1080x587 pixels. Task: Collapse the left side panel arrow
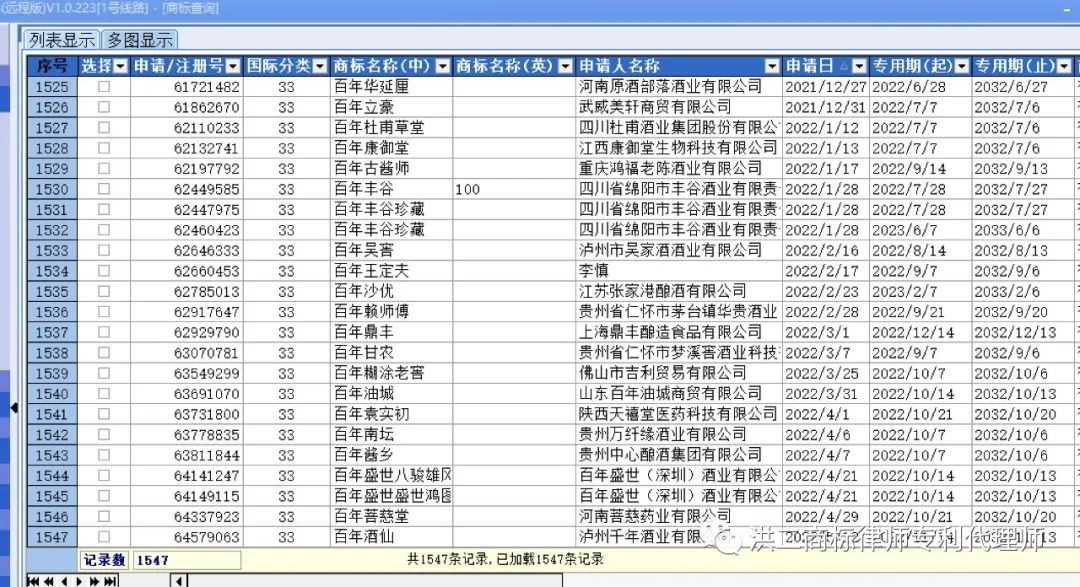point(14,408)
